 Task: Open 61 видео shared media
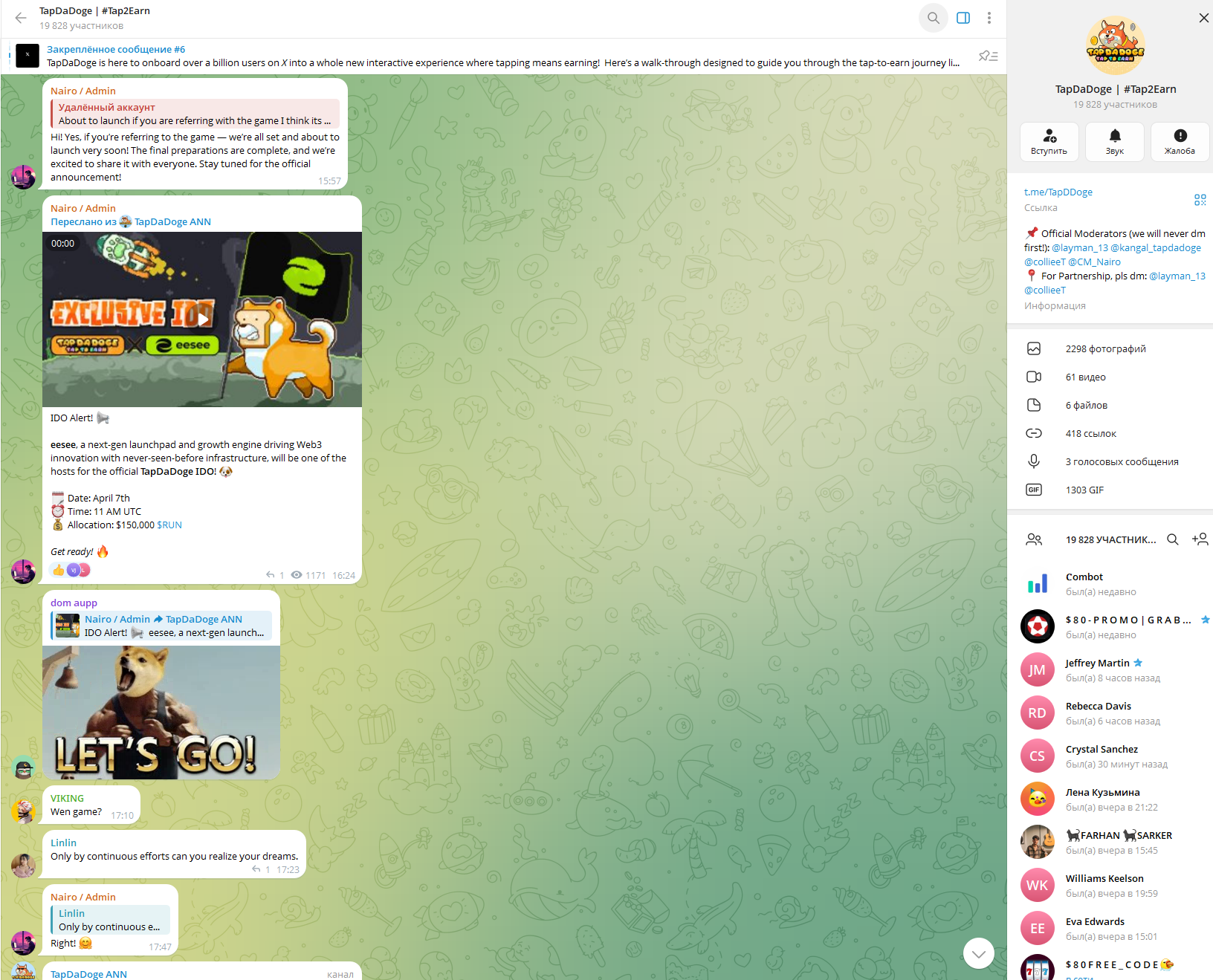[x=1110, y=377]
